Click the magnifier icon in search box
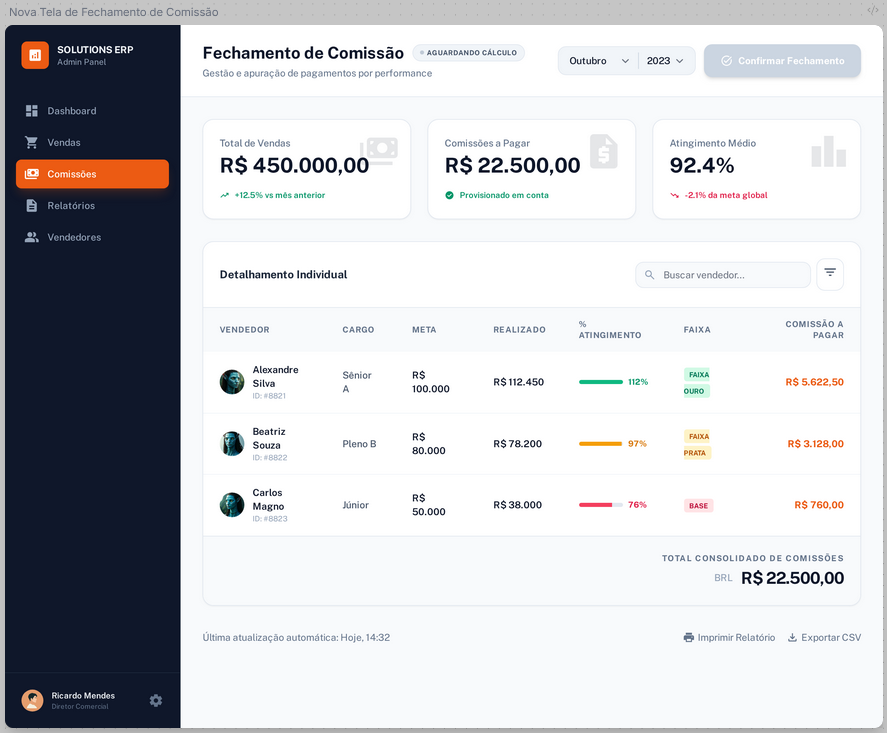Viewport: 887px width, 733px height. [x=649, y=275]
